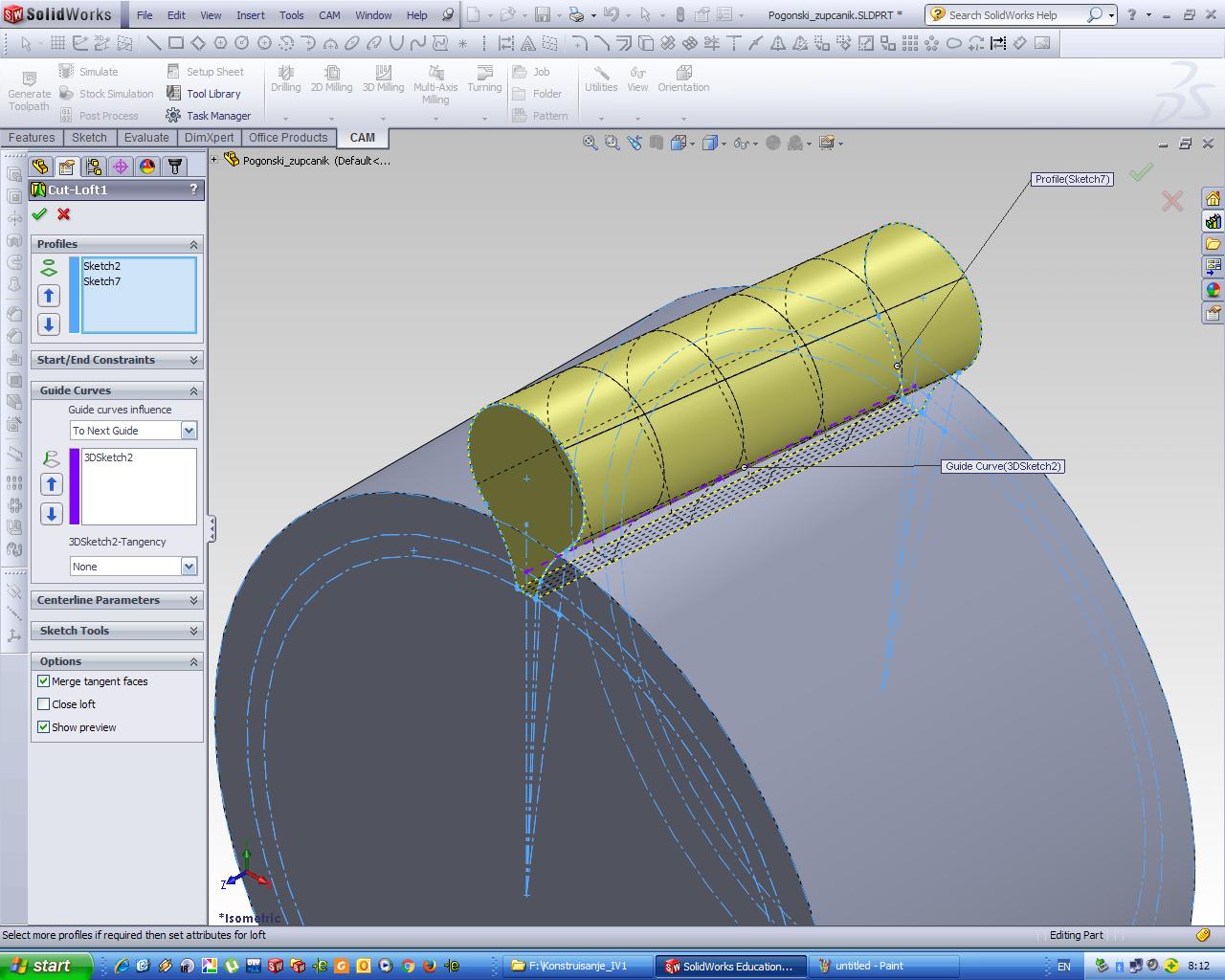Expand Start/End Constraints section

point(193,360)
